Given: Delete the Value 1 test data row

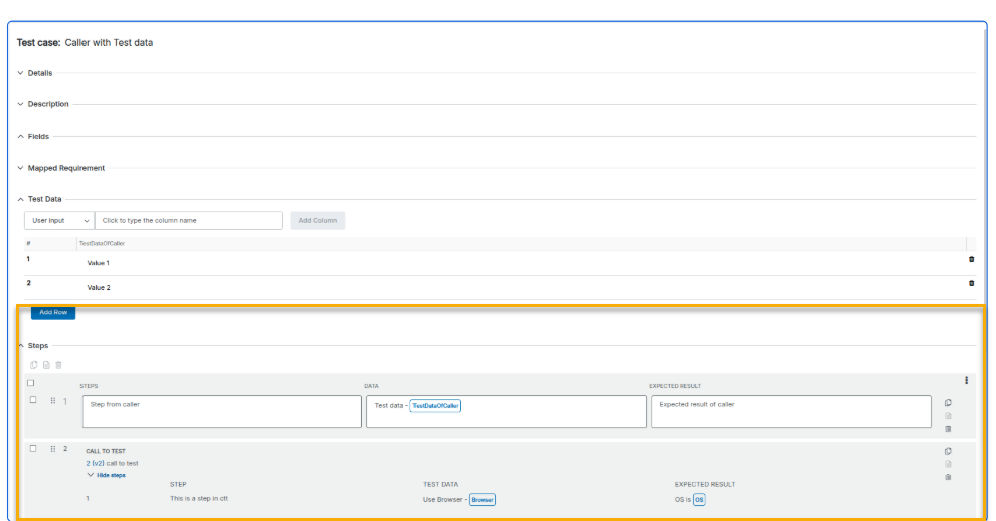Looking at the screenshot, I should coord(970,259).
